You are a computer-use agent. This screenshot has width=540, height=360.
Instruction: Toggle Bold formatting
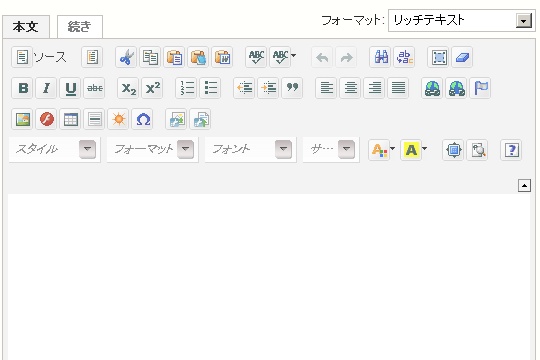click(x=23, y=88)
